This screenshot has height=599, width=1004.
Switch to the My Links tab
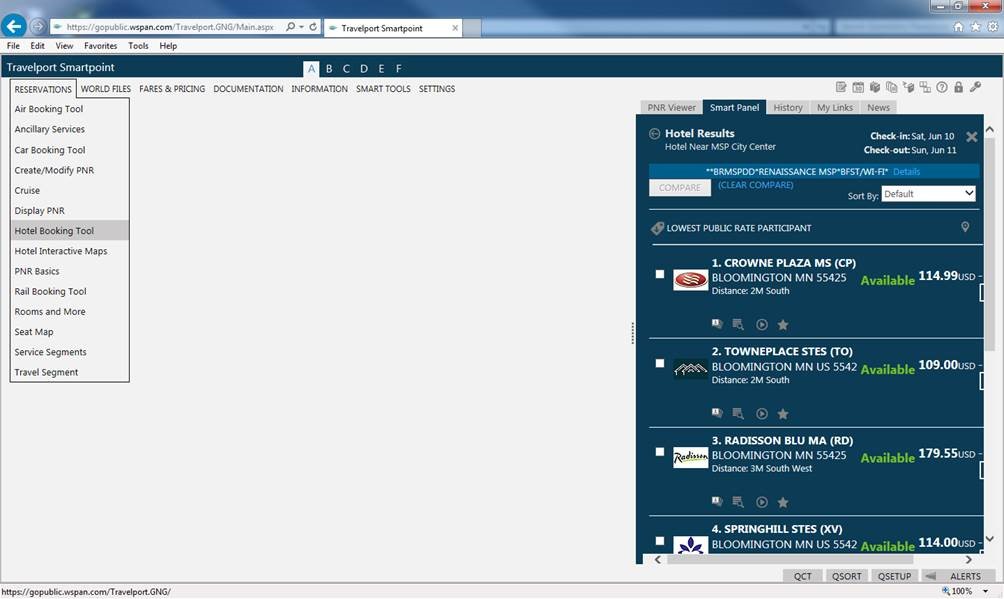click(x=835, y=108)
